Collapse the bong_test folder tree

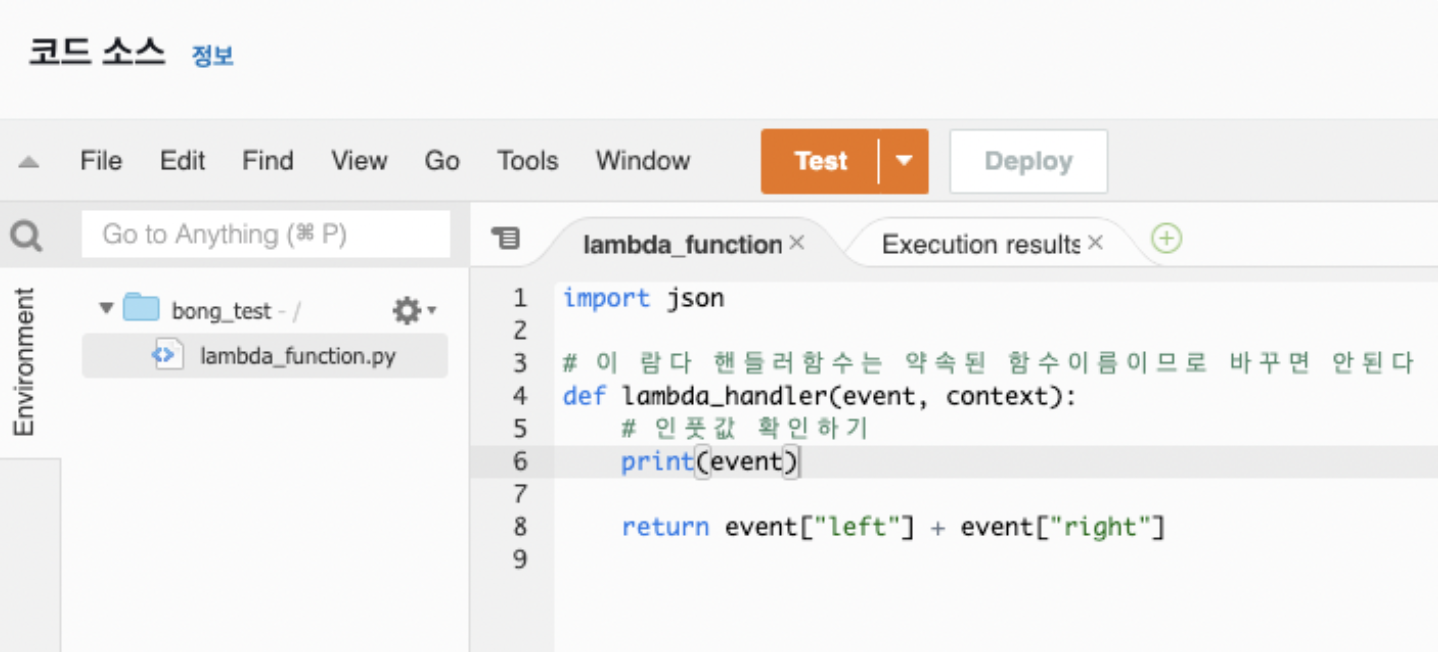click(x=106, y=309)
